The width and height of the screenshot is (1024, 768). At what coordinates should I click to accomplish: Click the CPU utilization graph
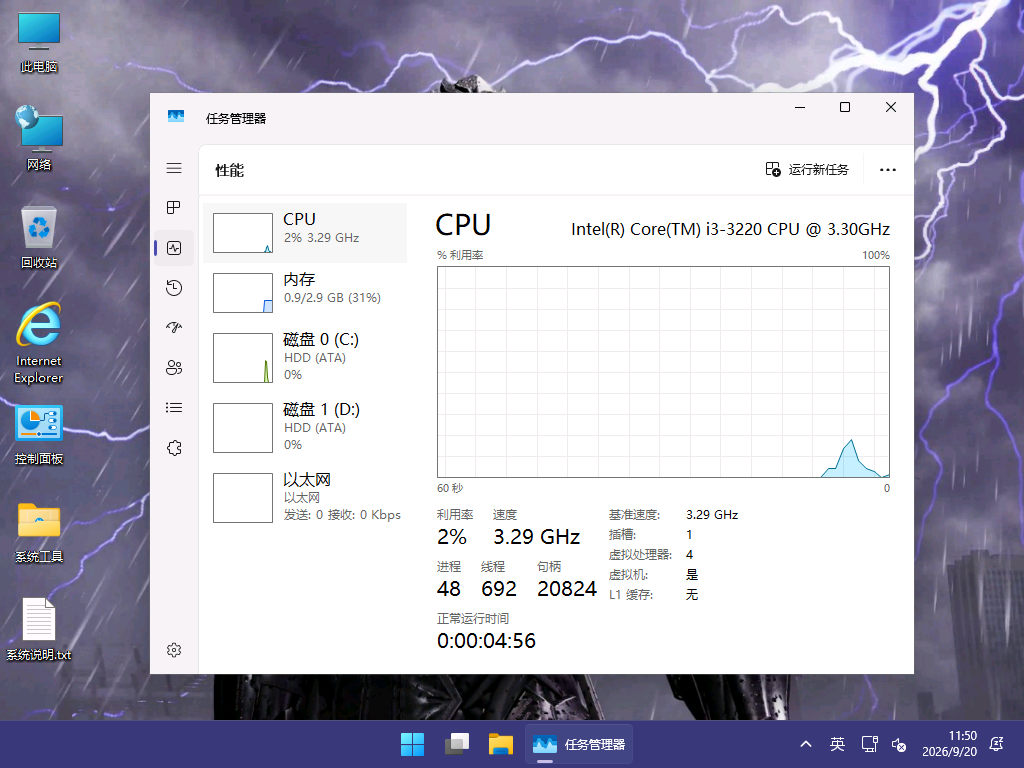(663, 372)
